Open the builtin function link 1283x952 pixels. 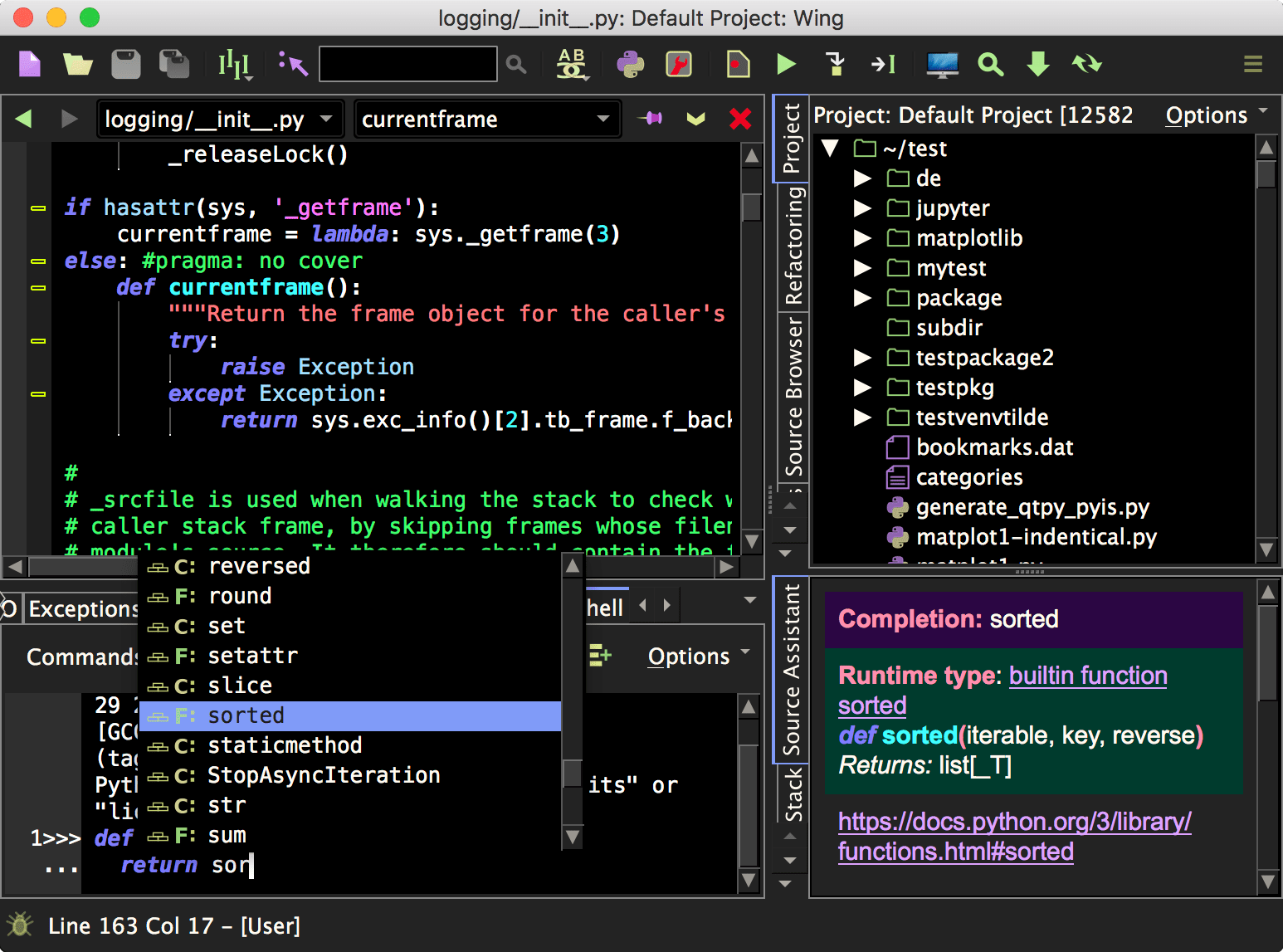click(x=1087, y=676)
